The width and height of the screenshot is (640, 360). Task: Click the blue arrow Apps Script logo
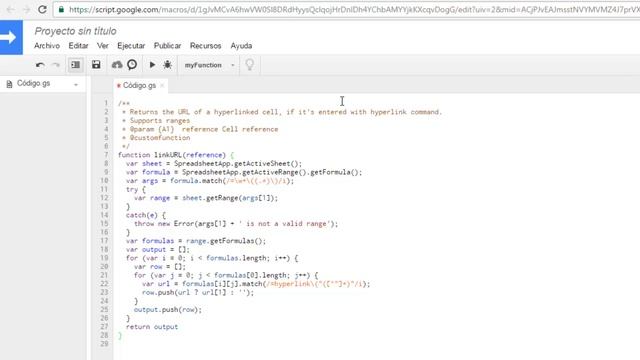pos(11,38)
